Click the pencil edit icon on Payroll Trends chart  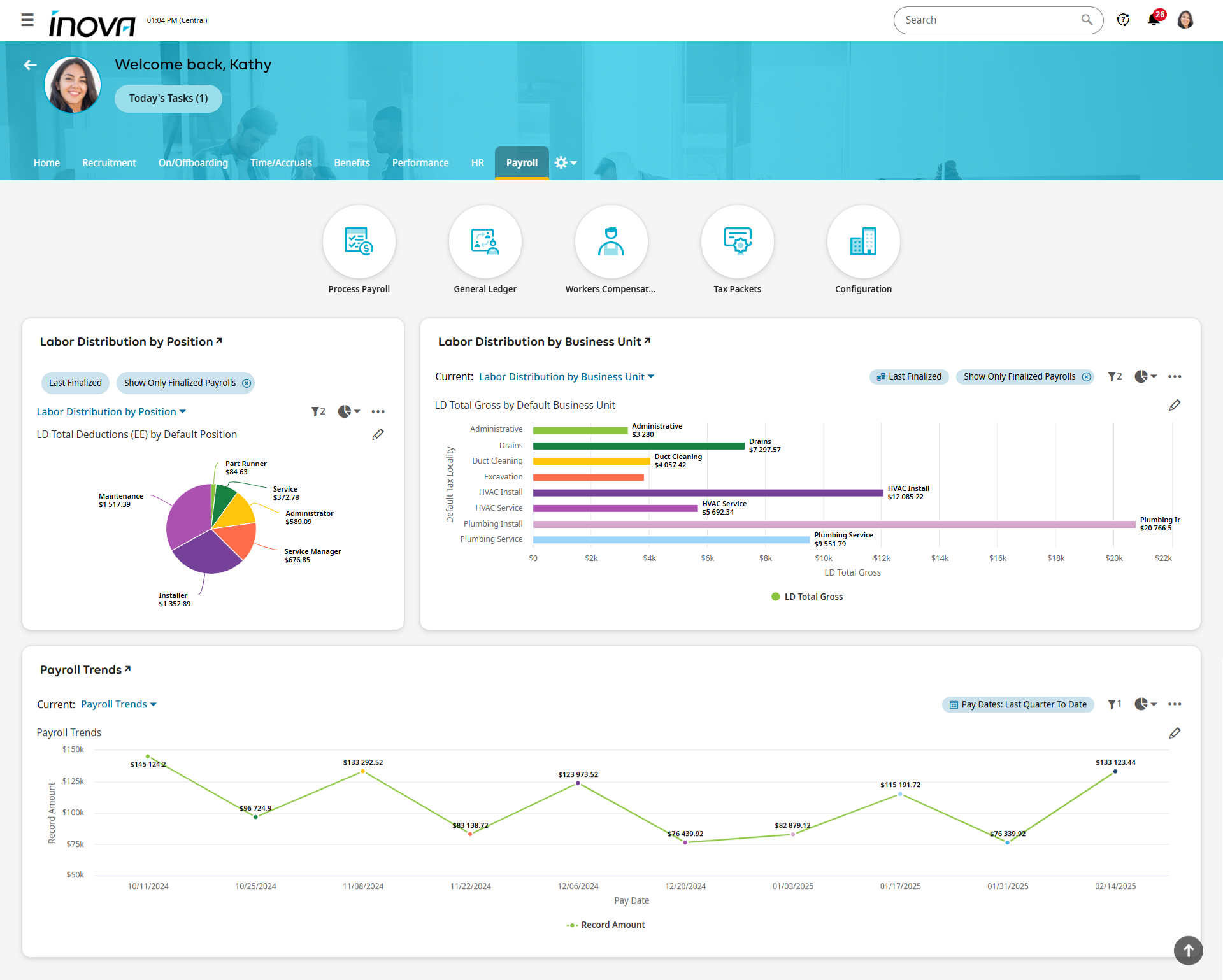coord(1175,734)
